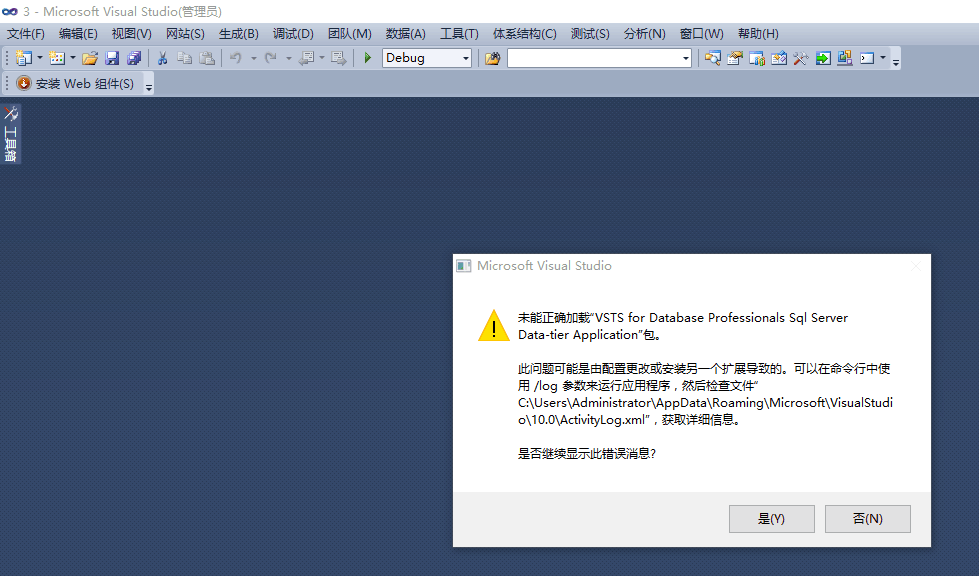Open the 帮助(H) menu
Viewport: 979px width, 576px height.
(x=758, y=34)
